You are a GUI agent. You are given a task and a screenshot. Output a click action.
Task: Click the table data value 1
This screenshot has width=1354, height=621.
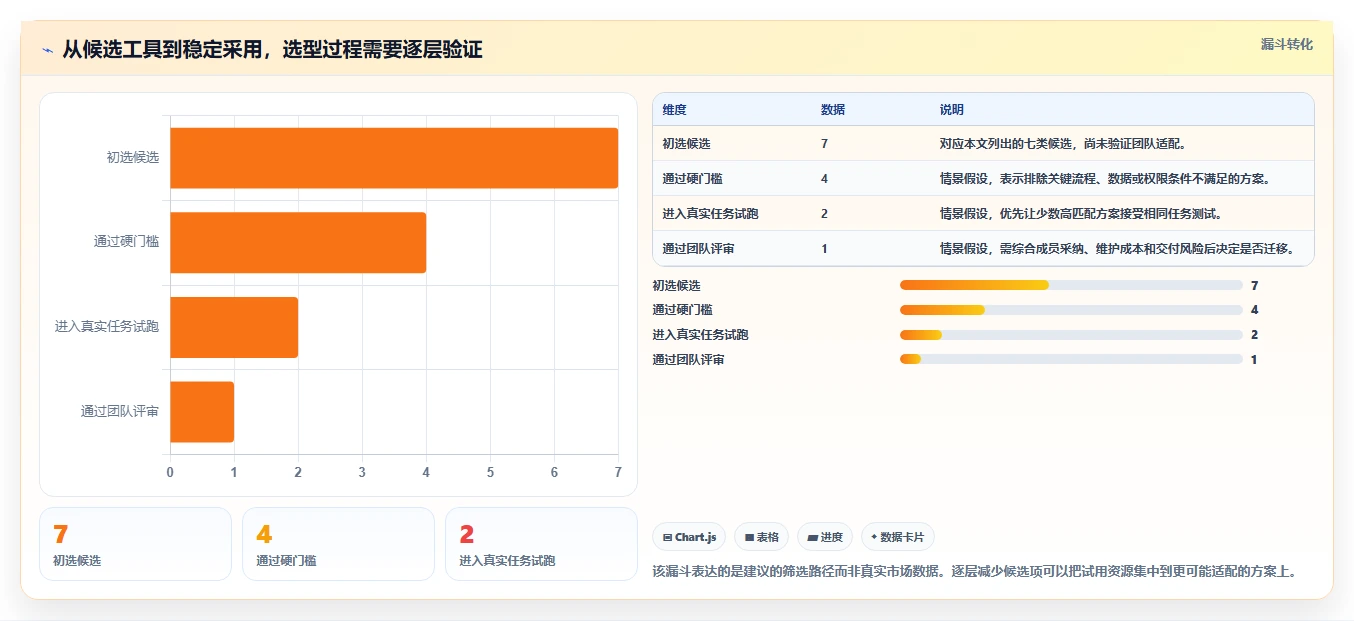[824, 249]
